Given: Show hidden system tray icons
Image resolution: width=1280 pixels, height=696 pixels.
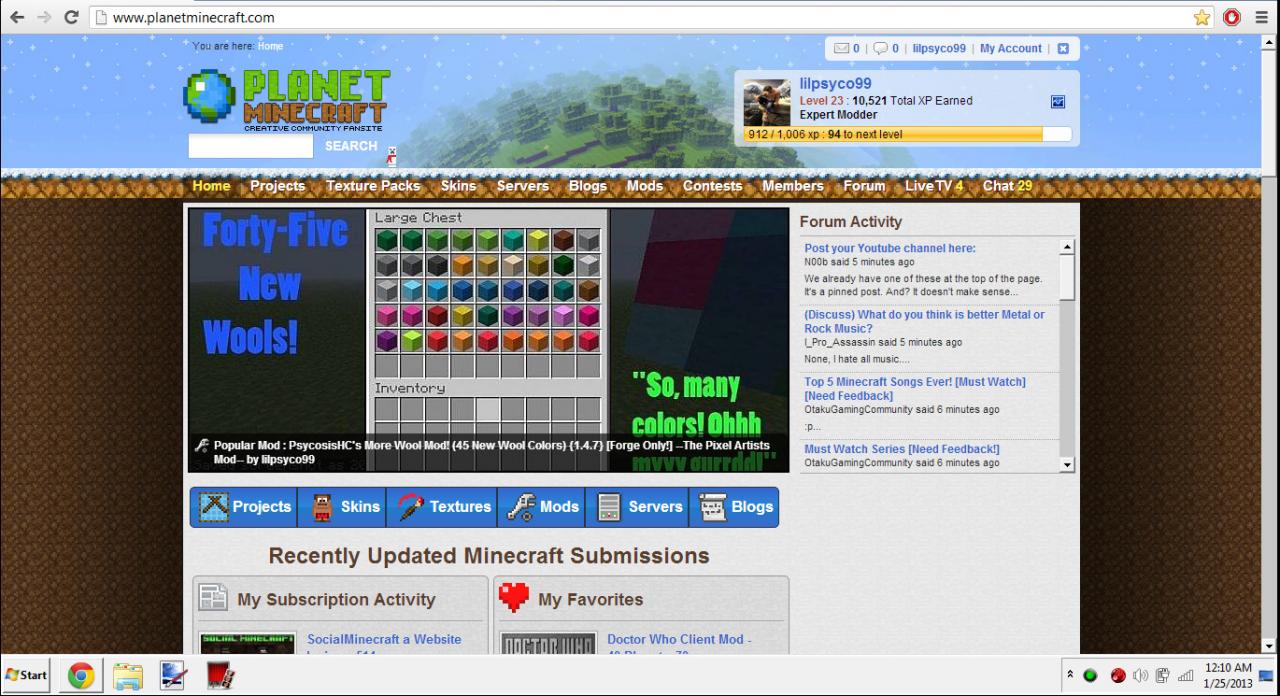Looking at the screenshot, I should click(1071, 675).
